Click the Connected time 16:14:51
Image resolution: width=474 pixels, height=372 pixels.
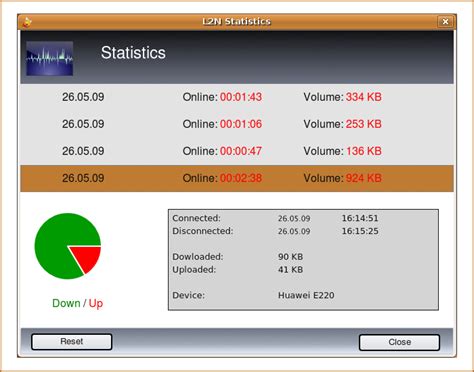coord(360,218)
